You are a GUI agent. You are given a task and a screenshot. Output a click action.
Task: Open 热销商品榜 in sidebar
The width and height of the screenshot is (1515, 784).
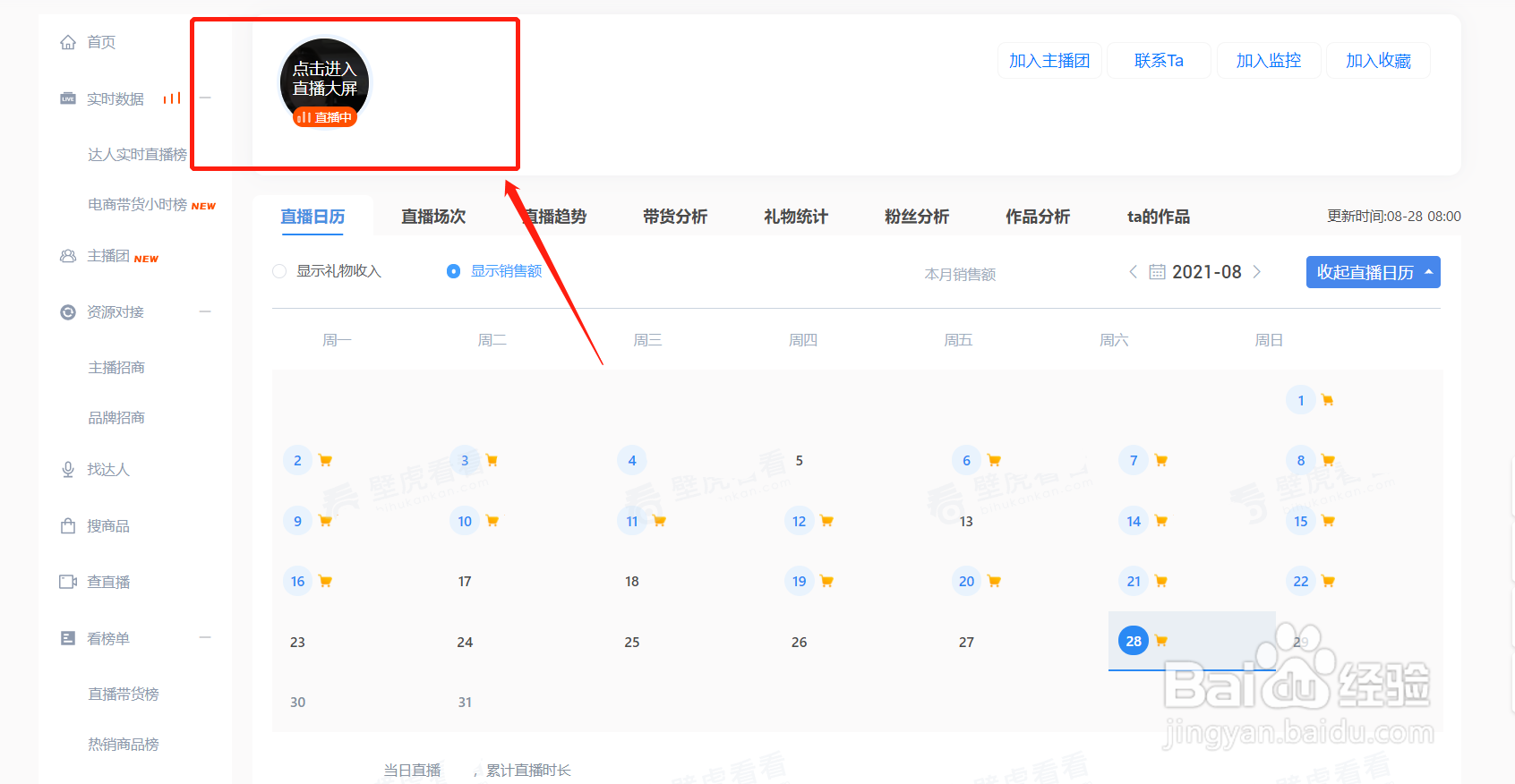click(x=124, y=745)
